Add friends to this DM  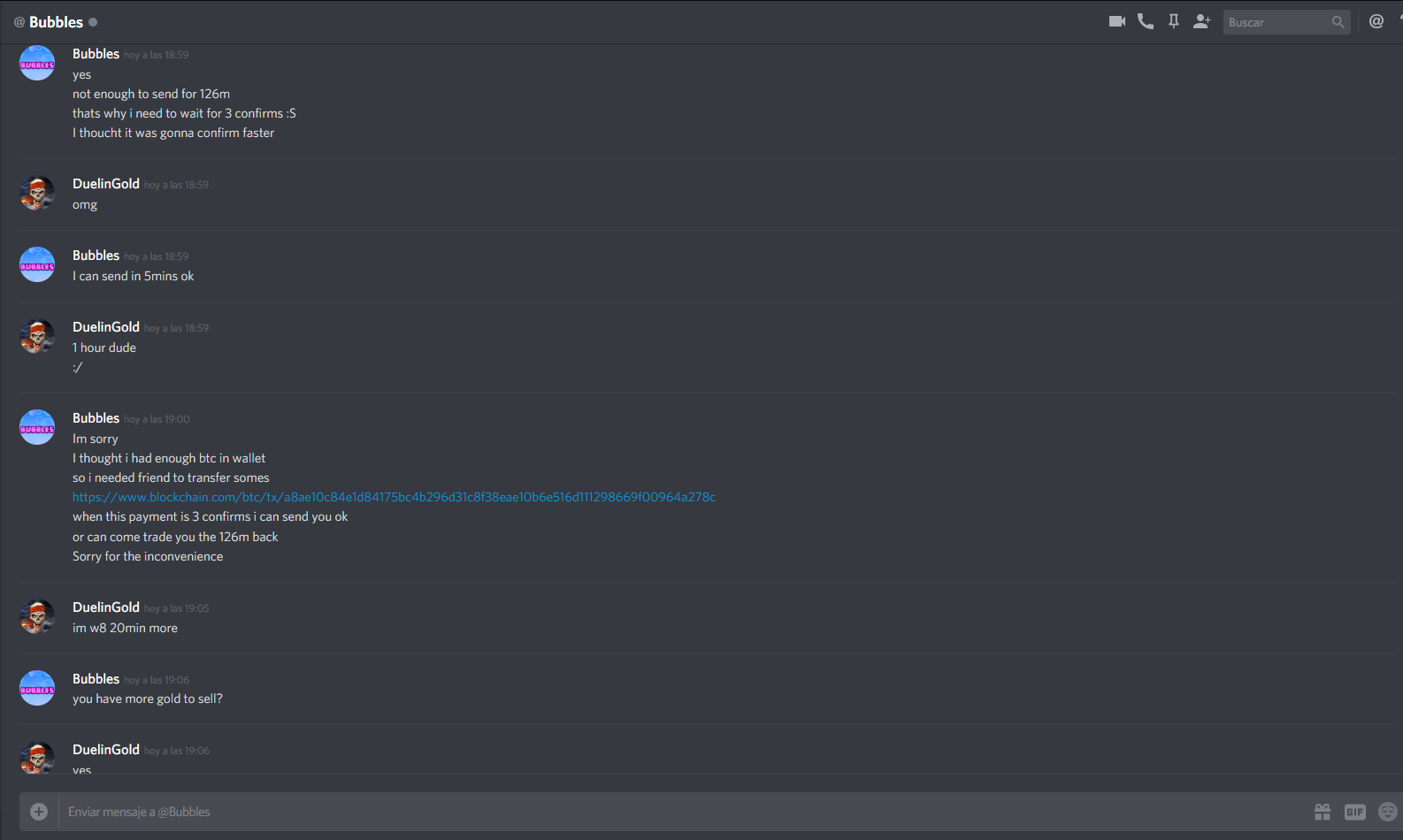[1202, 21]
